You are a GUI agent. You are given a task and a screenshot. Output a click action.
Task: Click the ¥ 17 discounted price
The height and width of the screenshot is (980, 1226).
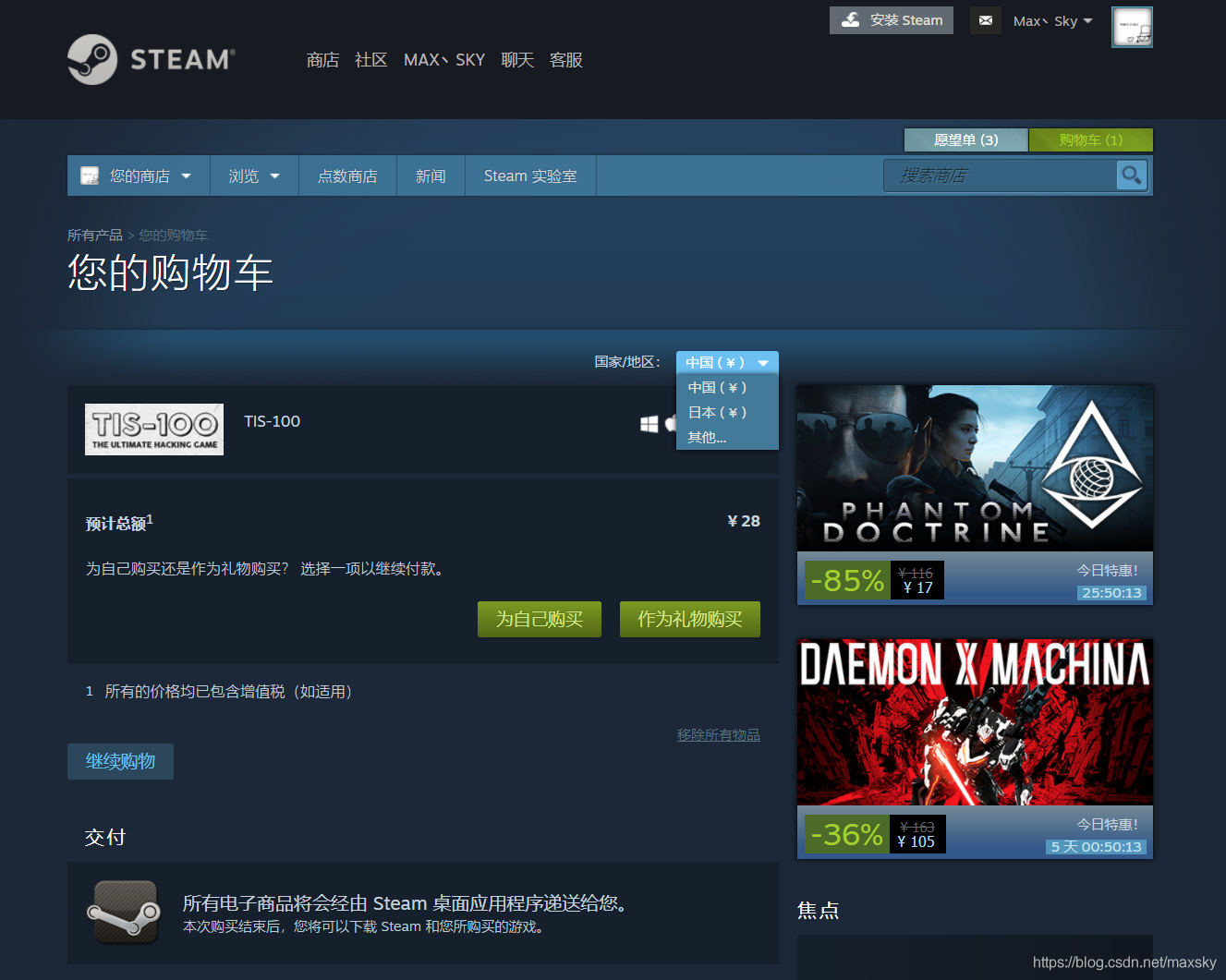coord(917,587)
